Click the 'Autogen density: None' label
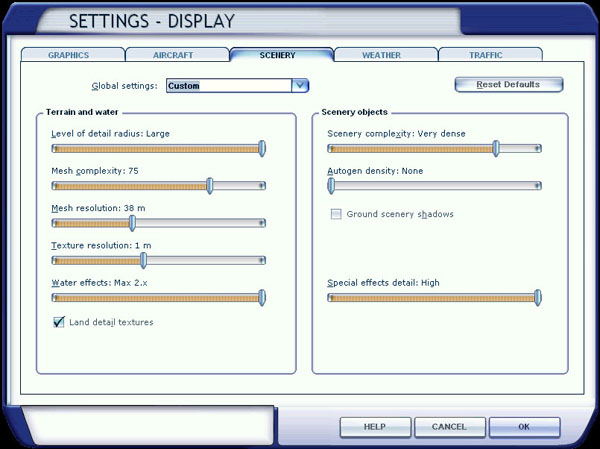 (375, 171)
